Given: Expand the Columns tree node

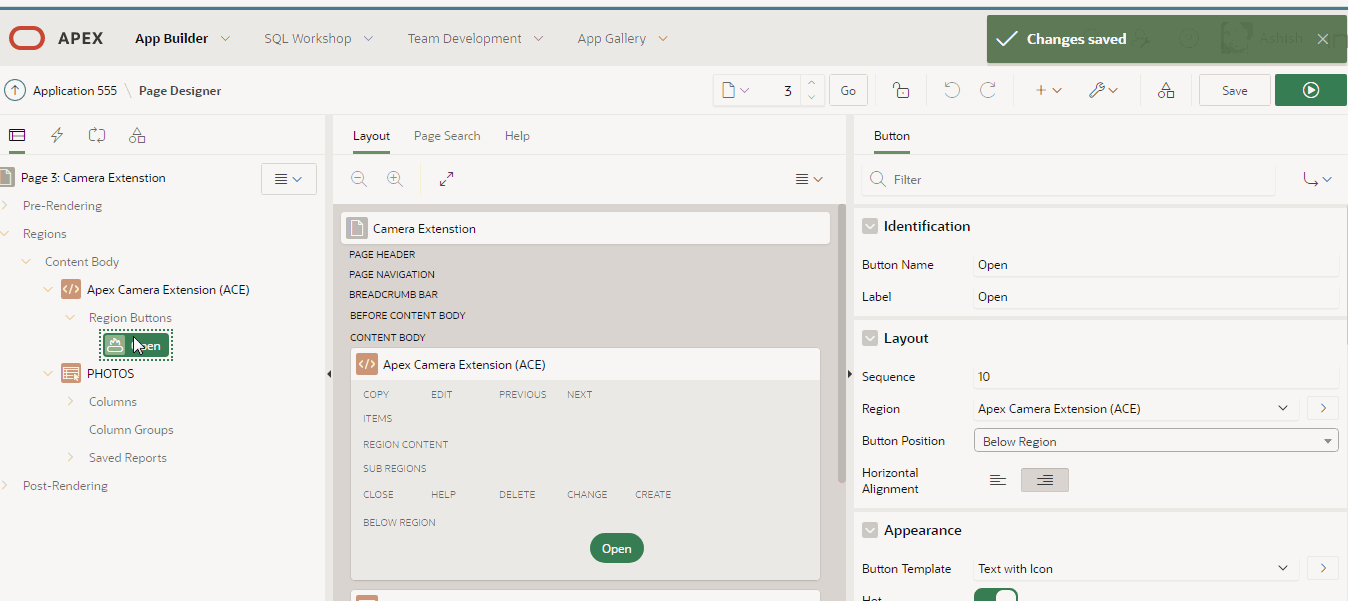Looking at the screenshot, I should [x=71, y=401].
